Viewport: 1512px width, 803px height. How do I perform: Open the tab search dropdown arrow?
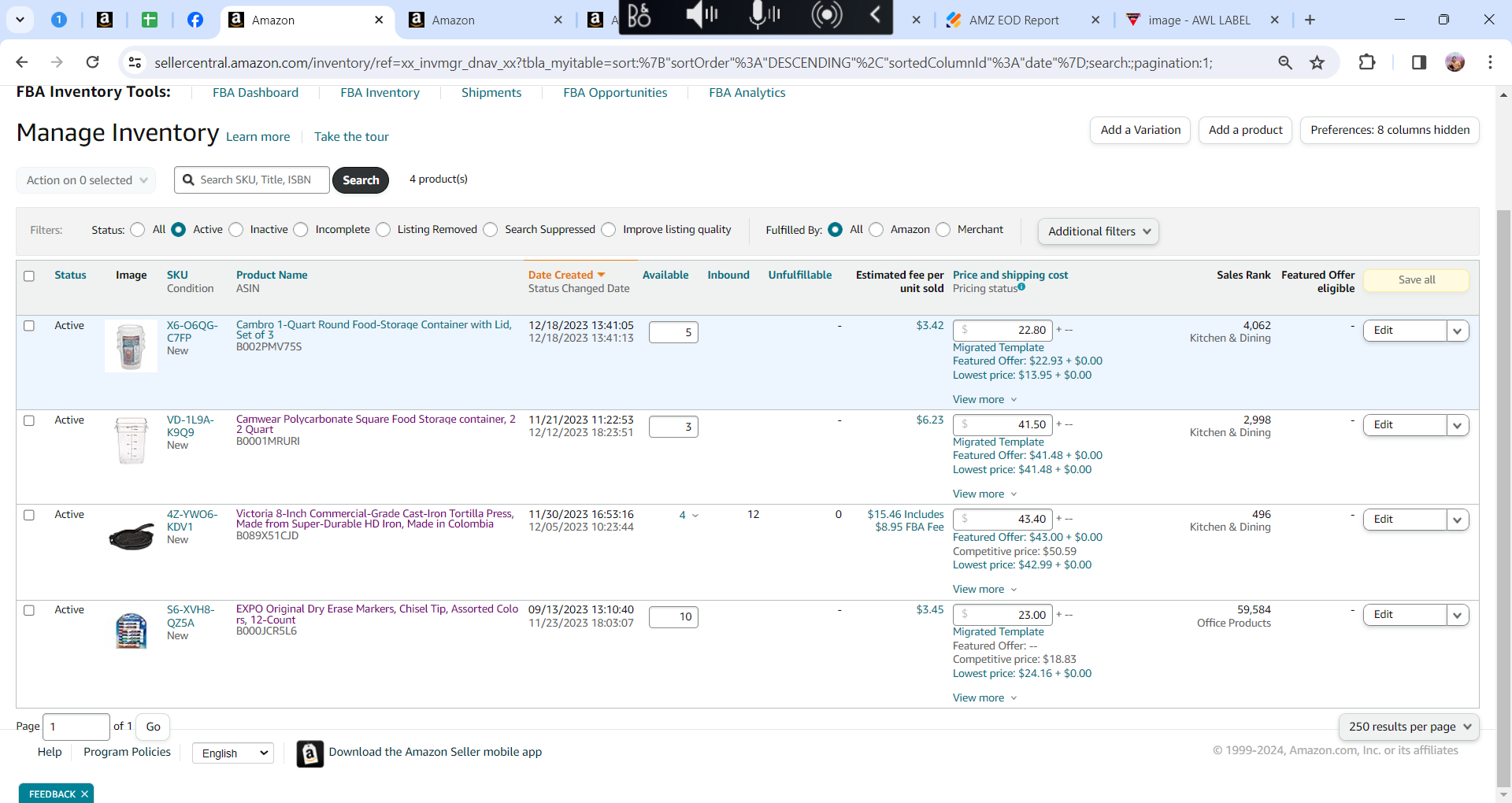[20, 20]
